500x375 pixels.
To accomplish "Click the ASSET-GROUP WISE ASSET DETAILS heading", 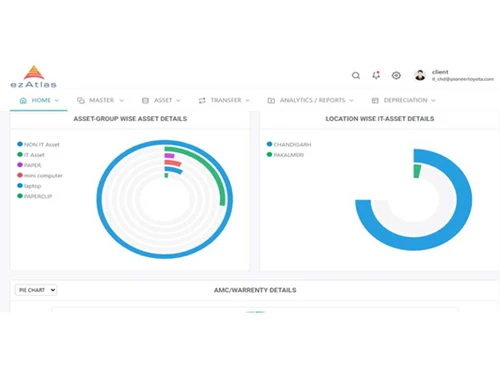I will pos(130,119).
